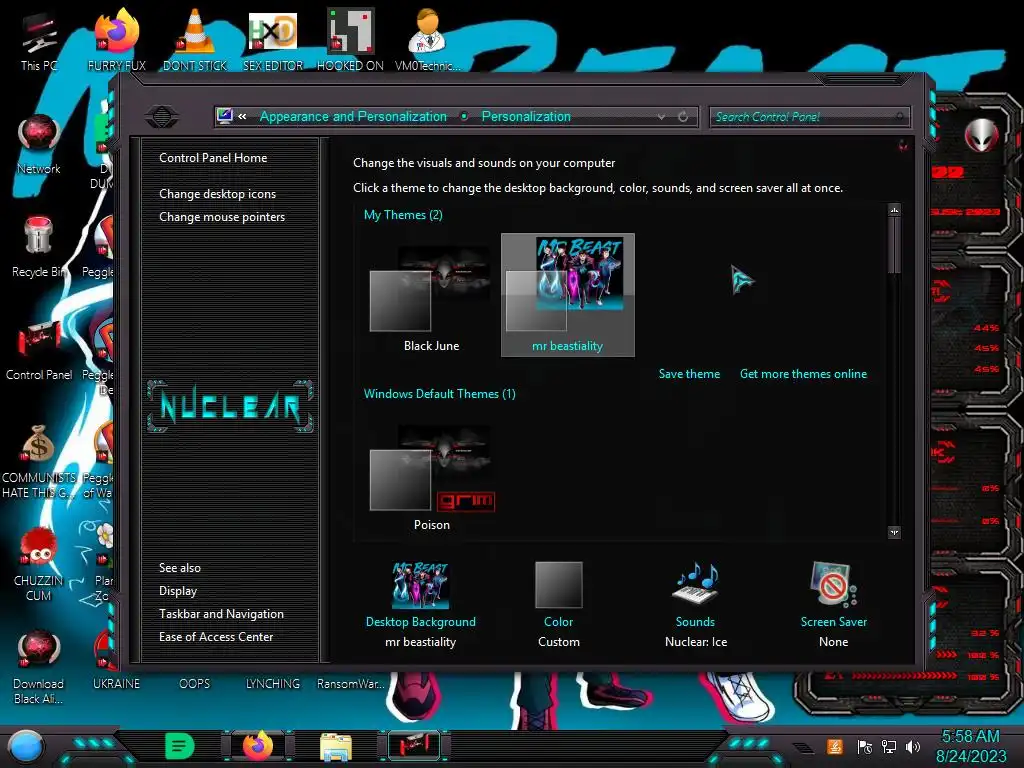Open the Control Panel desktop icon
The width and height of the screenshot is (1024, 768).
[39, 350]
